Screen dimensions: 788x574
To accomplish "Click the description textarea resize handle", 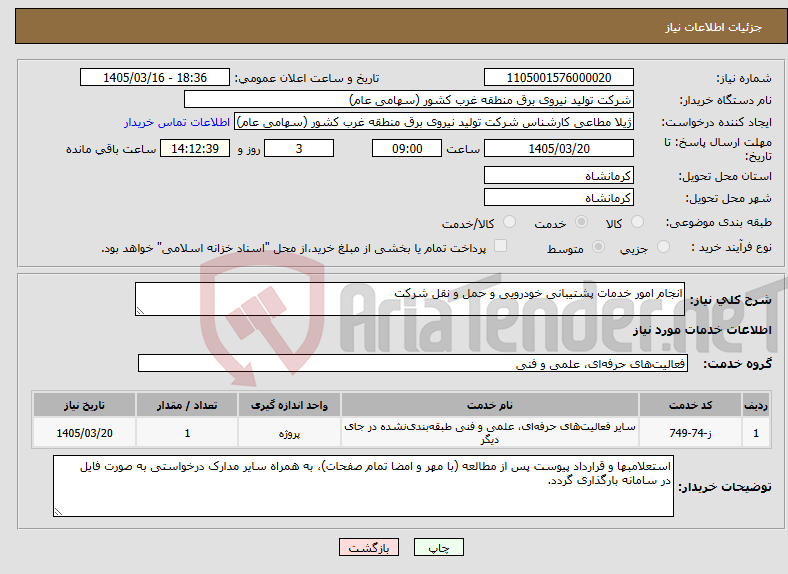I will [x=140, y=311].
